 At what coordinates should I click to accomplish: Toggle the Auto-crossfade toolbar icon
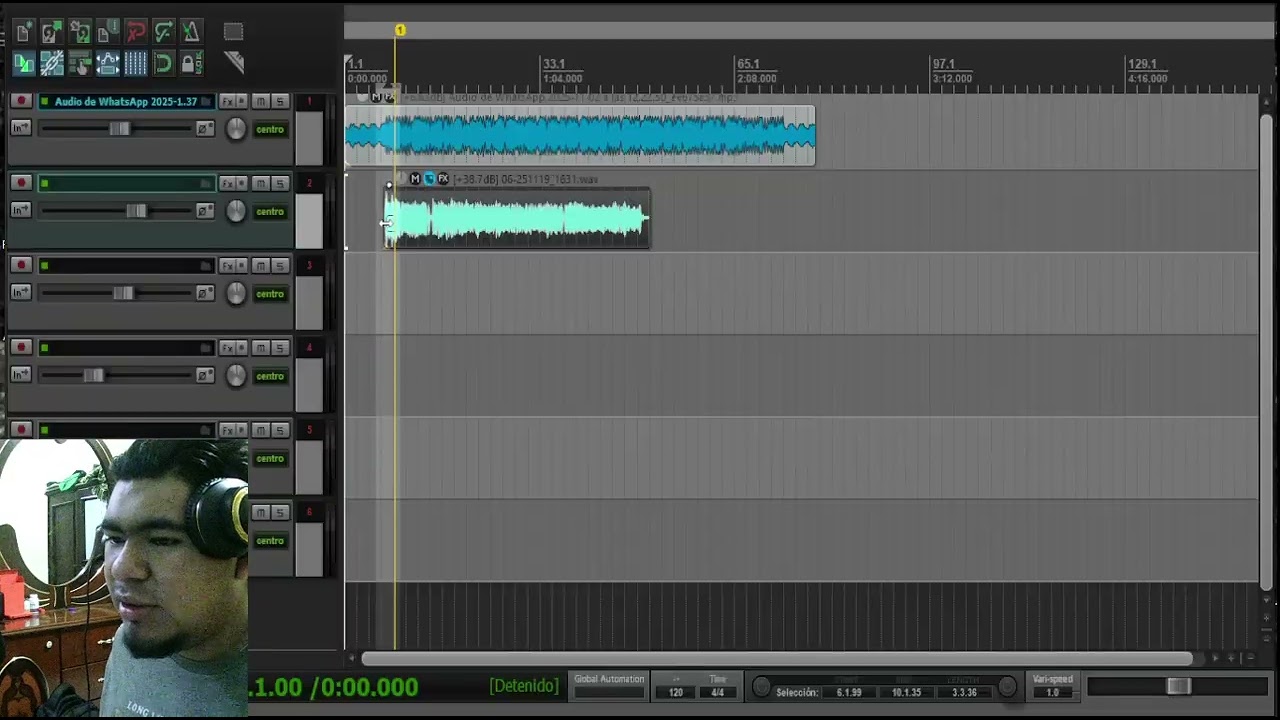[x=23, y=64]
